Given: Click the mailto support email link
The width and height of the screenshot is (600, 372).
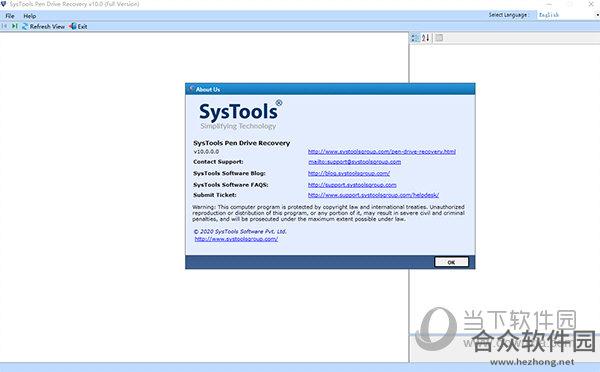Looking at the screenshot, I should point(354,162).
